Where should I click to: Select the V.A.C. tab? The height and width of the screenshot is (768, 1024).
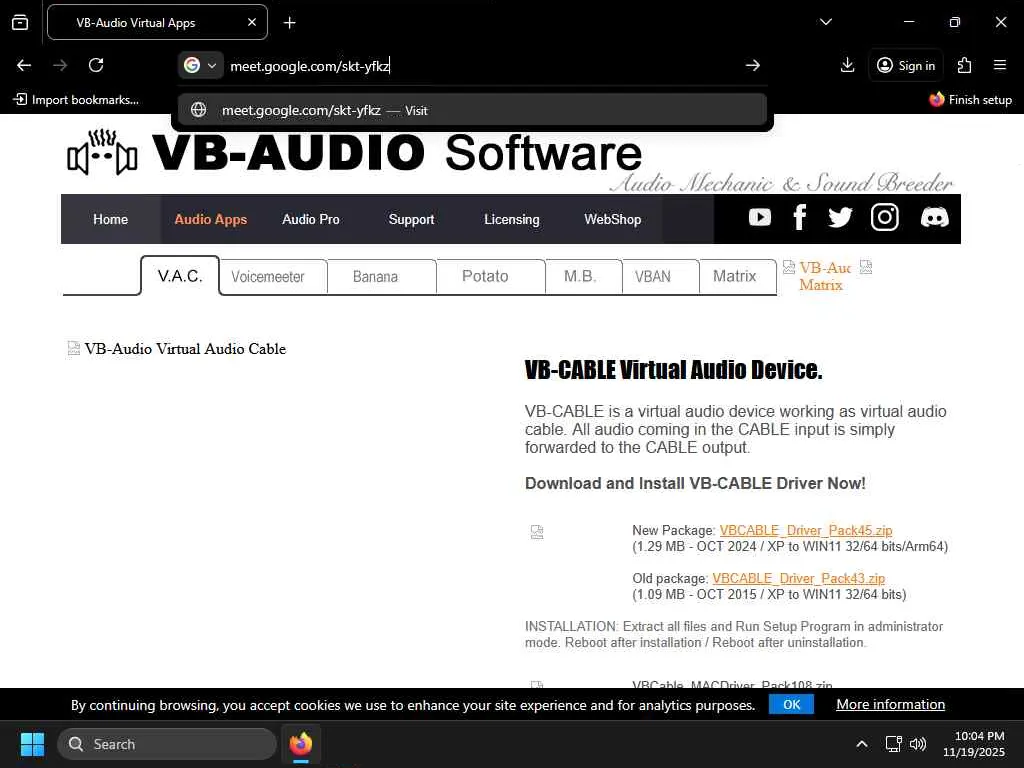[180, 276]
